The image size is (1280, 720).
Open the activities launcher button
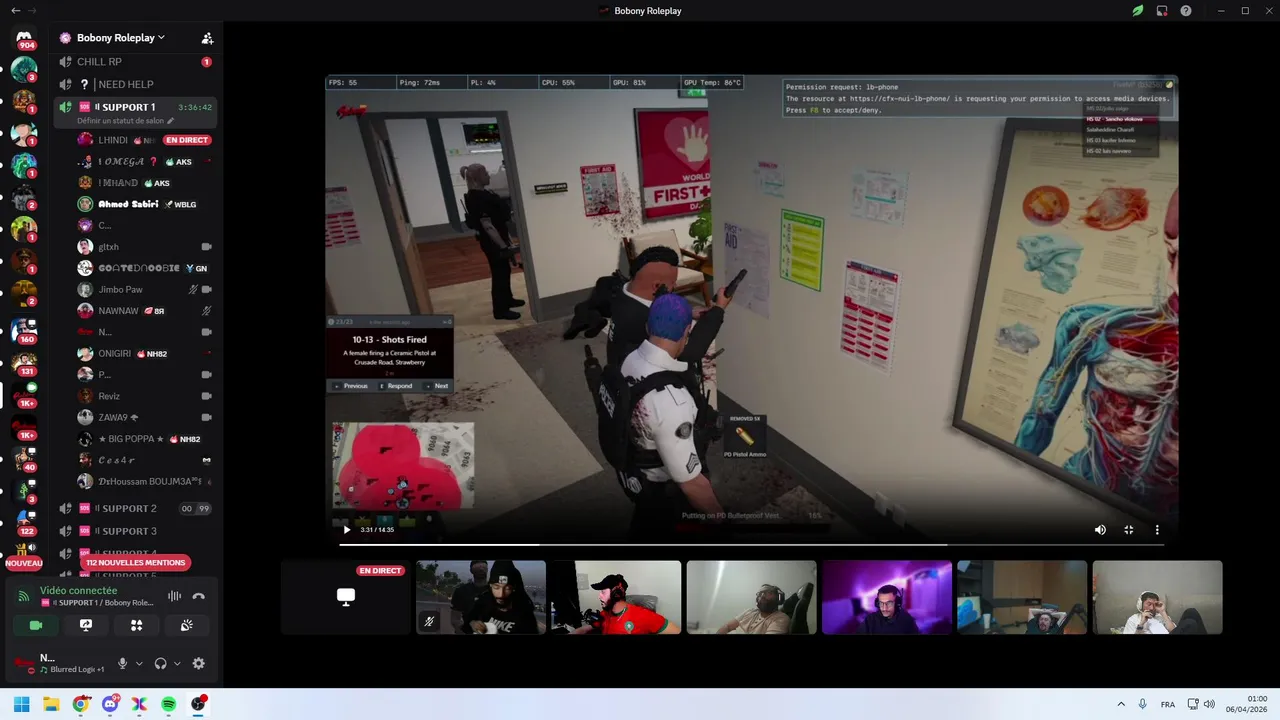tap(137, 625)
